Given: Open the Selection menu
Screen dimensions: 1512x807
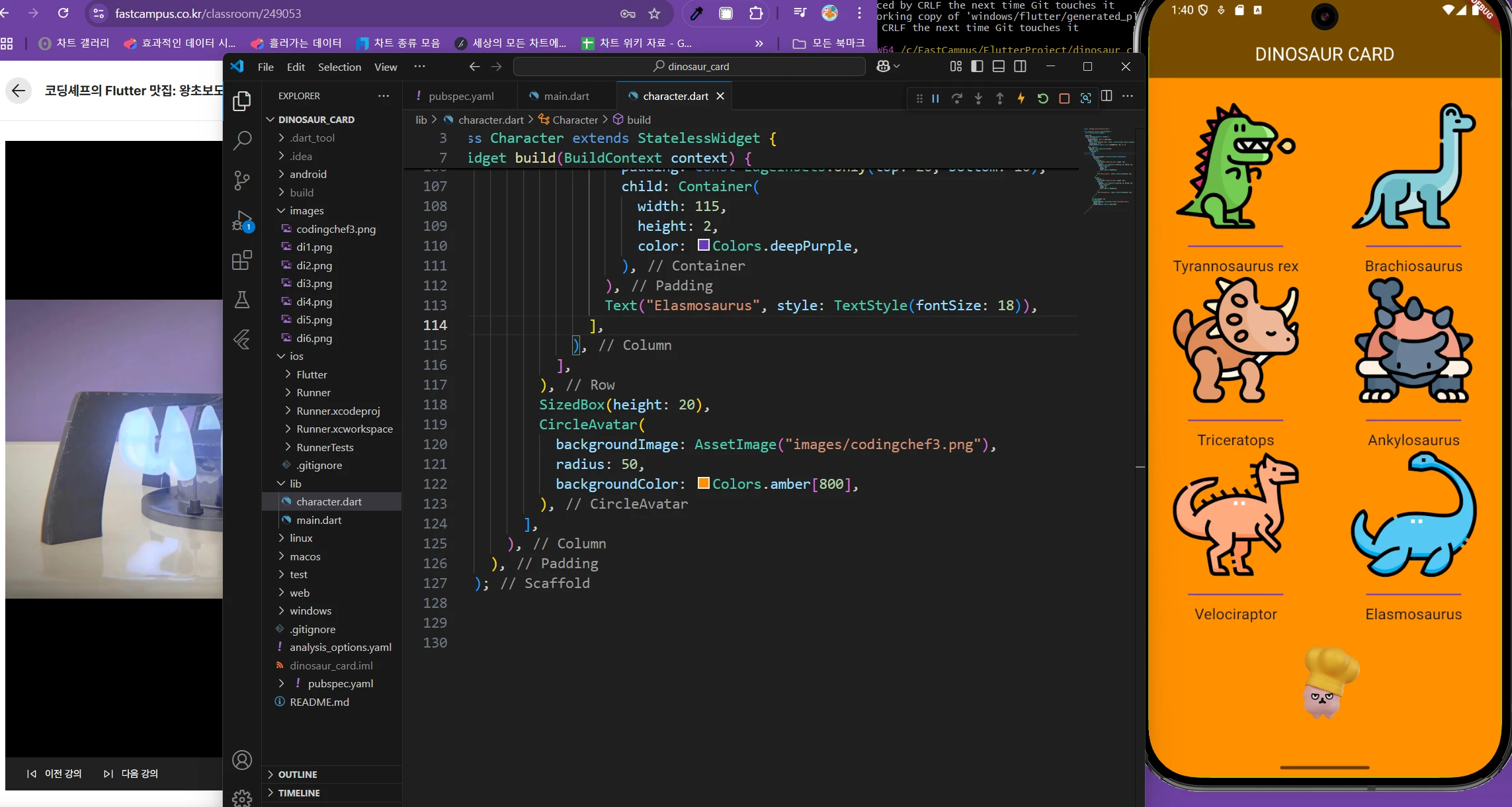Looking at the screenshot, I should pos(339,67).
